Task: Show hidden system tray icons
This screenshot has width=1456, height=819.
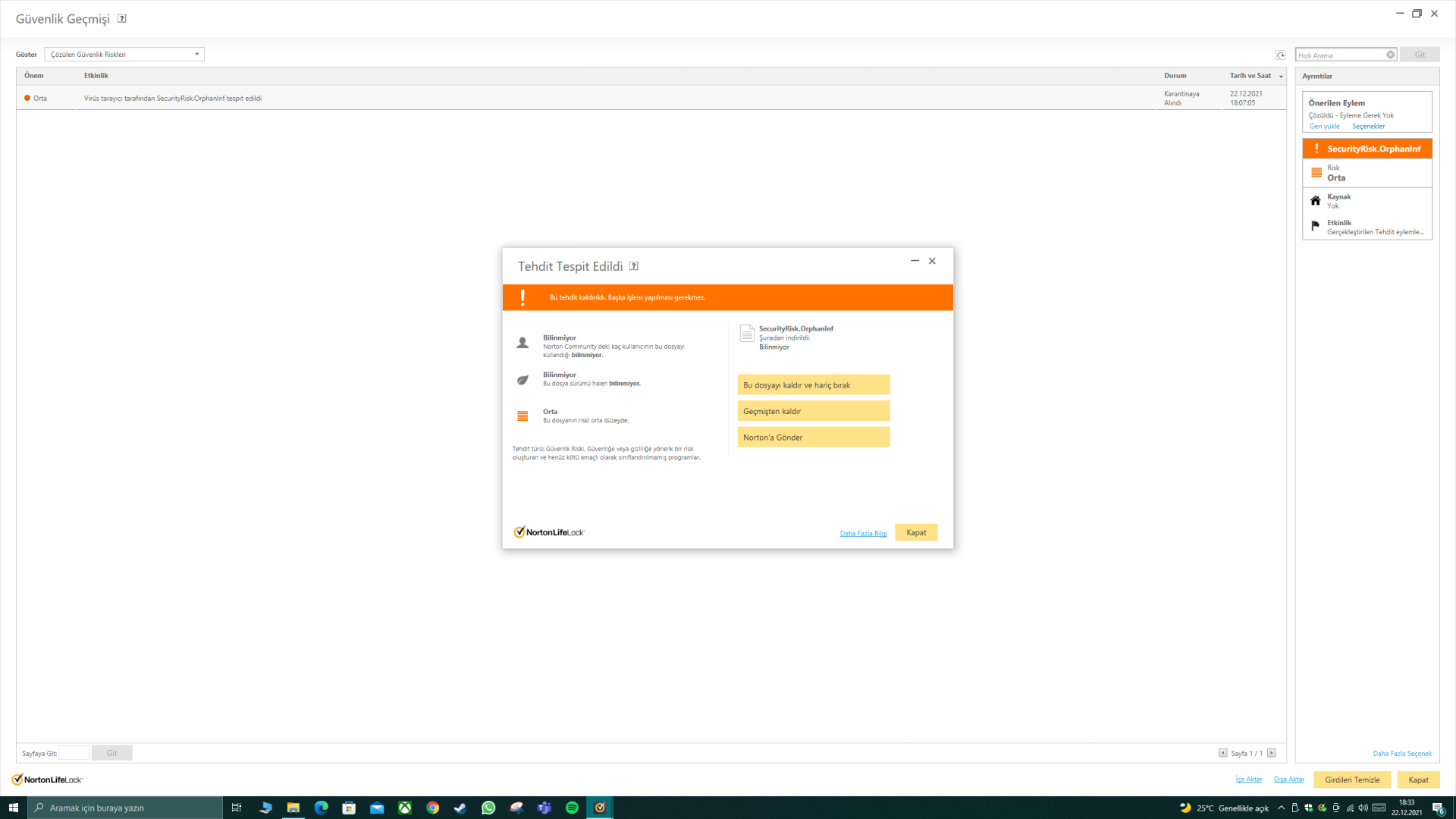Action: click(x=1281, y=808)
